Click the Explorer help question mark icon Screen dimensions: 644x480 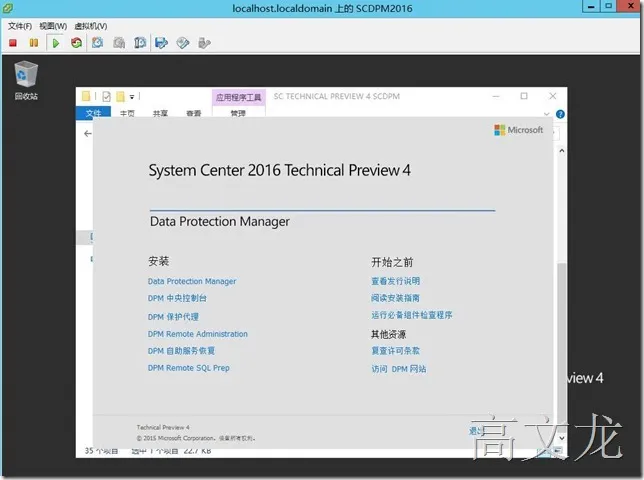point(560,114)
